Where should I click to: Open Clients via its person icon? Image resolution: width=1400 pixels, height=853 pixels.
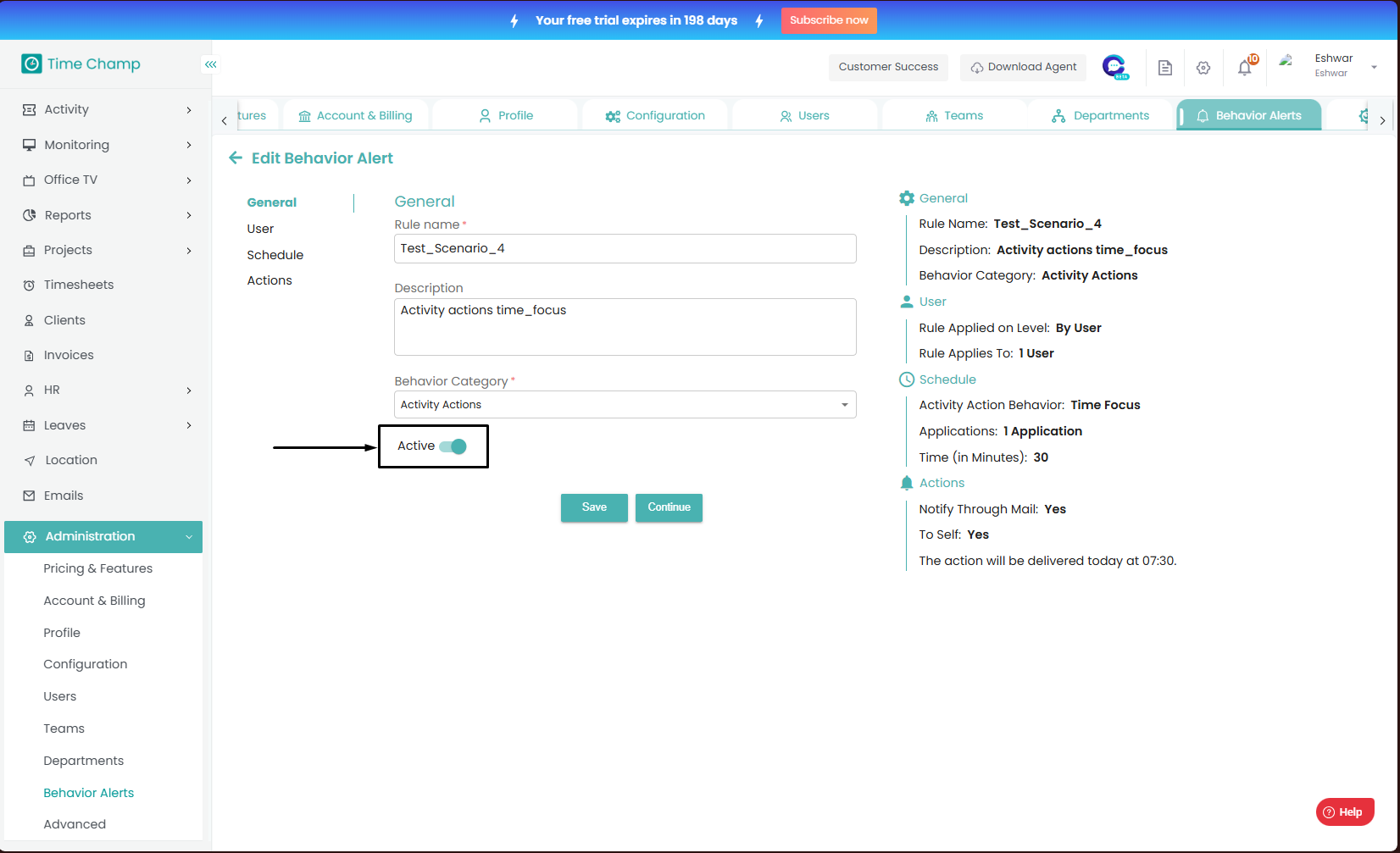(x=29, y=320)
